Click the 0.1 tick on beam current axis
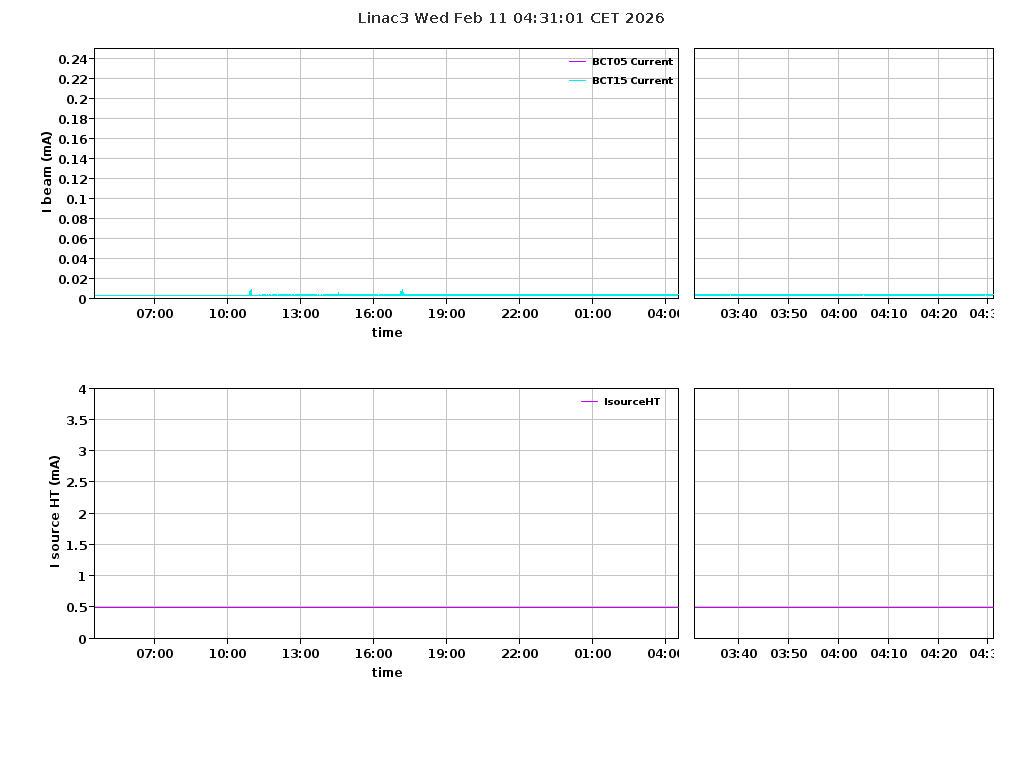 [x=77, y=199]
